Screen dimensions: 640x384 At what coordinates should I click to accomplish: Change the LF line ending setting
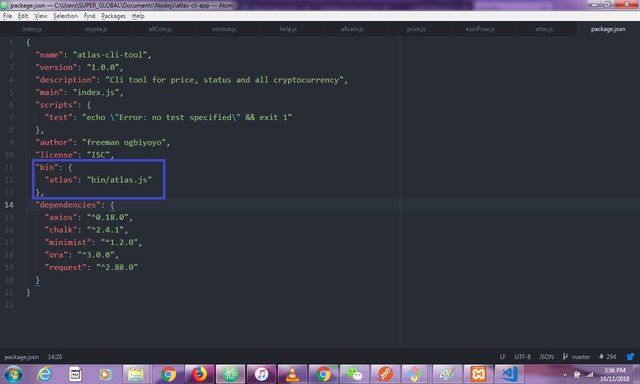tap(502, 357)
